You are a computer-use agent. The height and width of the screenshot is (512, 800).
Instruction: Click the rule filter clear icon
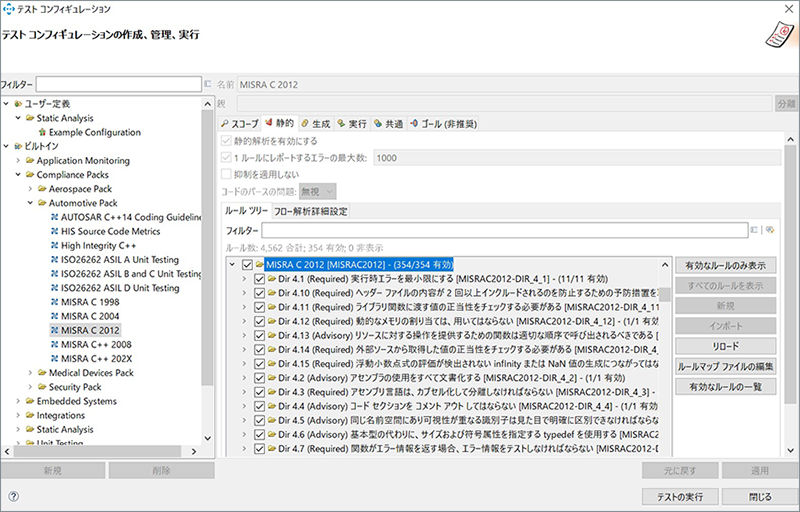754,230
